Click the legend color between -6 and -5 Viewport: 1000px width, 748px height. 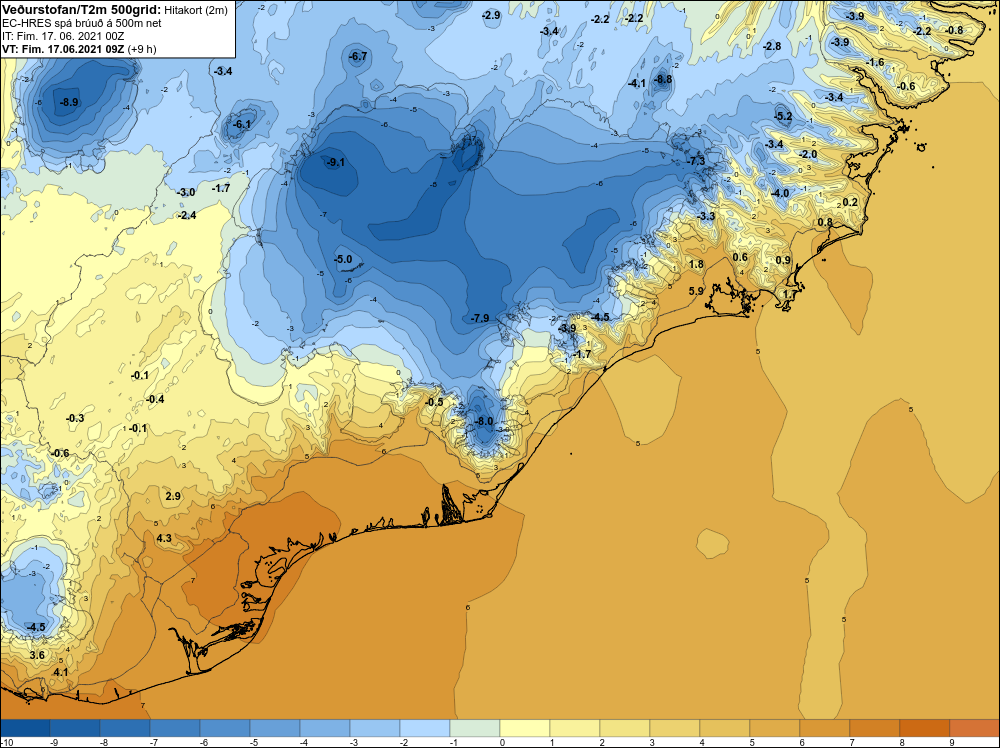224,728
